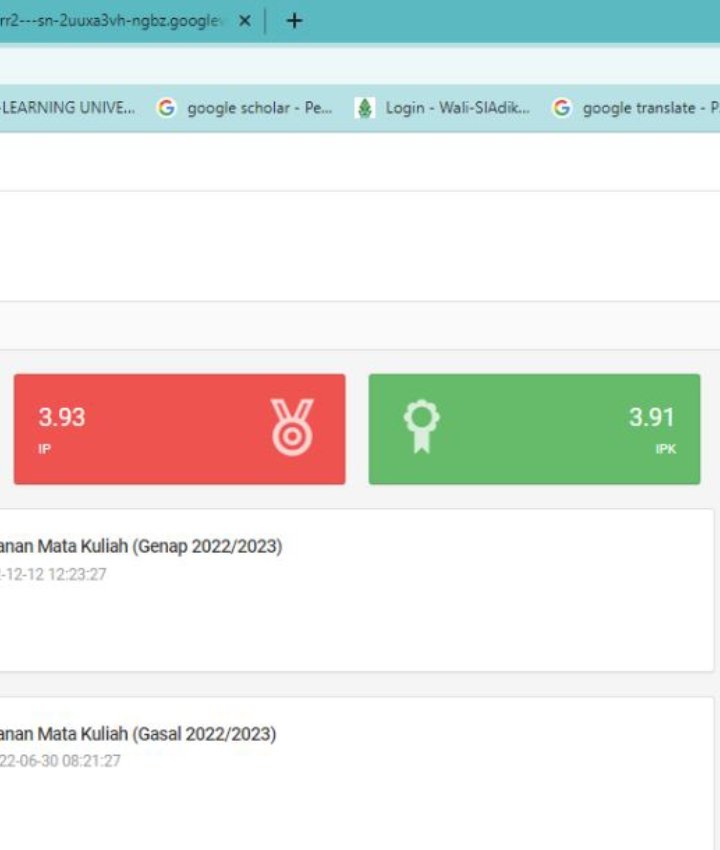The height and width of the screenshot is (850, 720).
Task: Open the E-LEARNING UNIVE... bookmark
Action: tap(68, 107)
